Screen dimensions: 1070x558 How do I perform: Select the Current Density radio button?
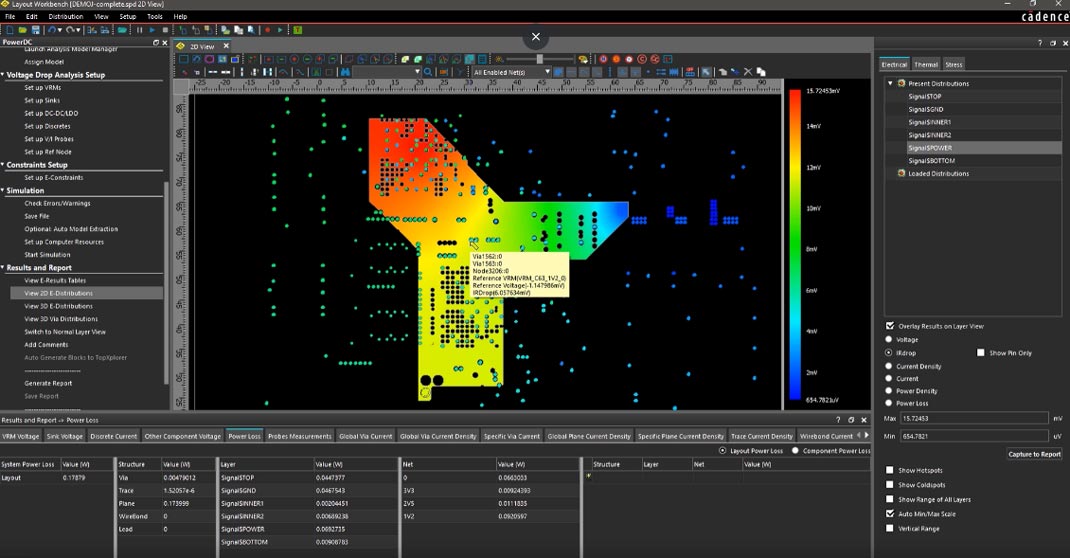click(x=888, y=366)
